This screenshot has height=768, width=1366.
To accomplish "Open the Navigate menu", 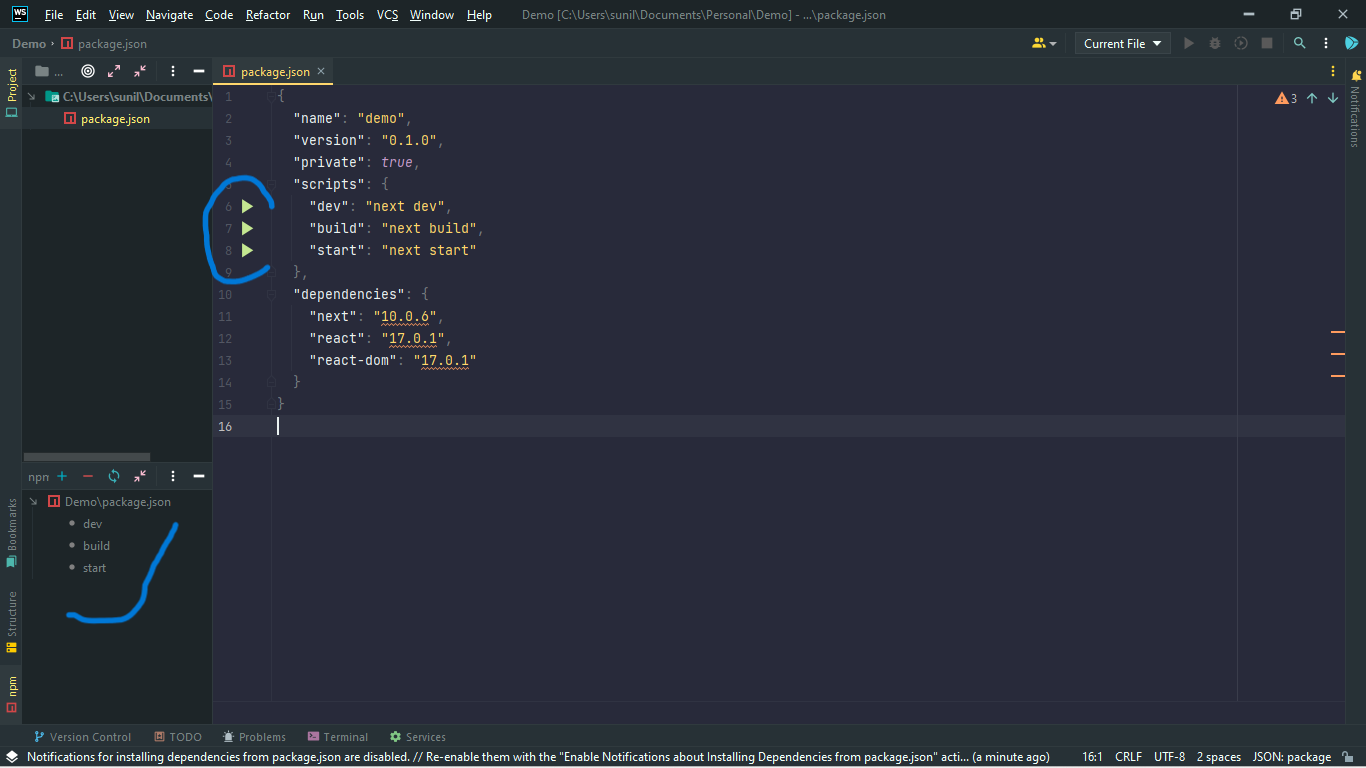I will click(x=169, y=15).
